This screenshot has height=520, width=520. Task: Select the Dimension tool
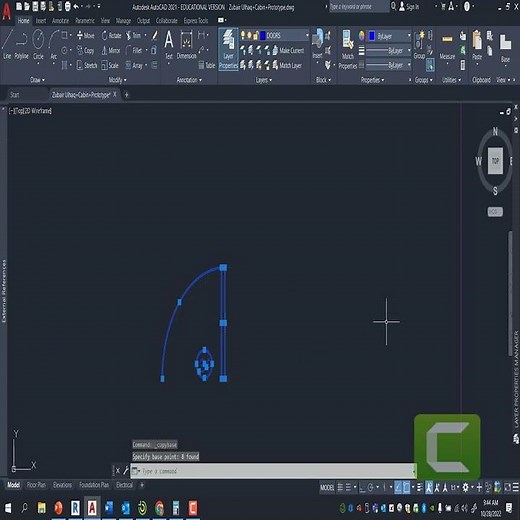point(186,44)
